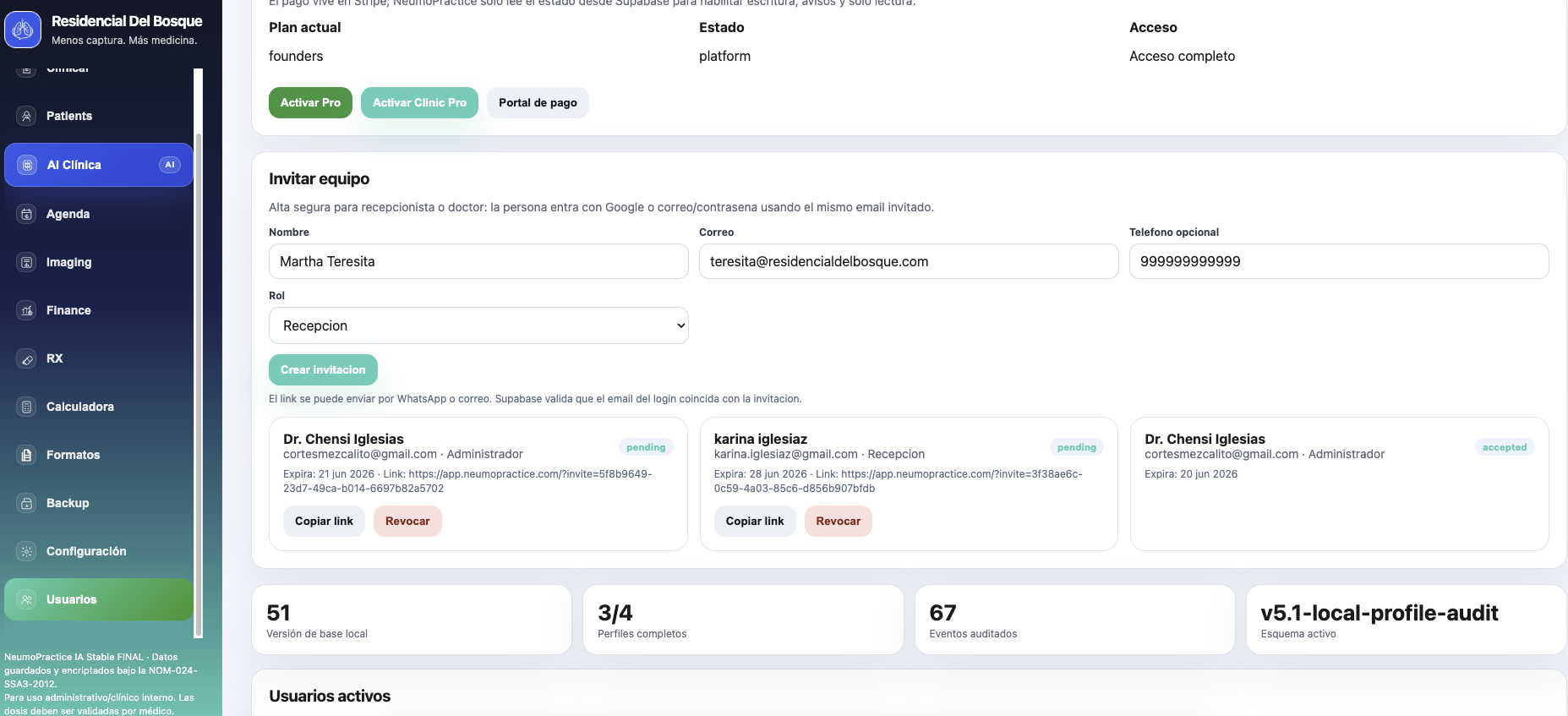Go to Agenda in sidebar
The image size is (1568, 716).
point(99,214)
